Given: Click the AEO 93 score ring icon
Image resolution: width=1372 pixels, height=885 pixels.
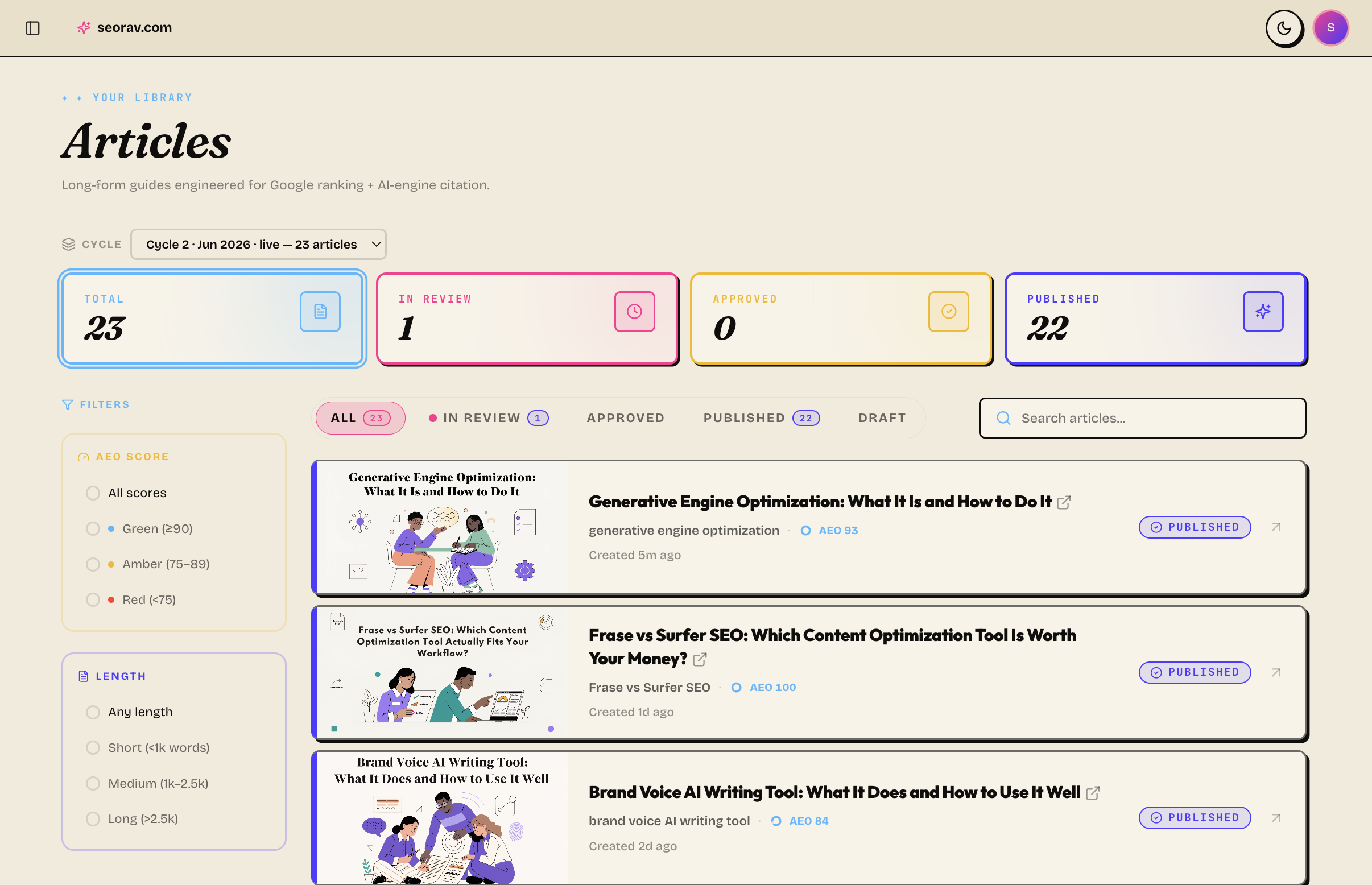Looking at the screenshot, I should [x=806, y=531].
